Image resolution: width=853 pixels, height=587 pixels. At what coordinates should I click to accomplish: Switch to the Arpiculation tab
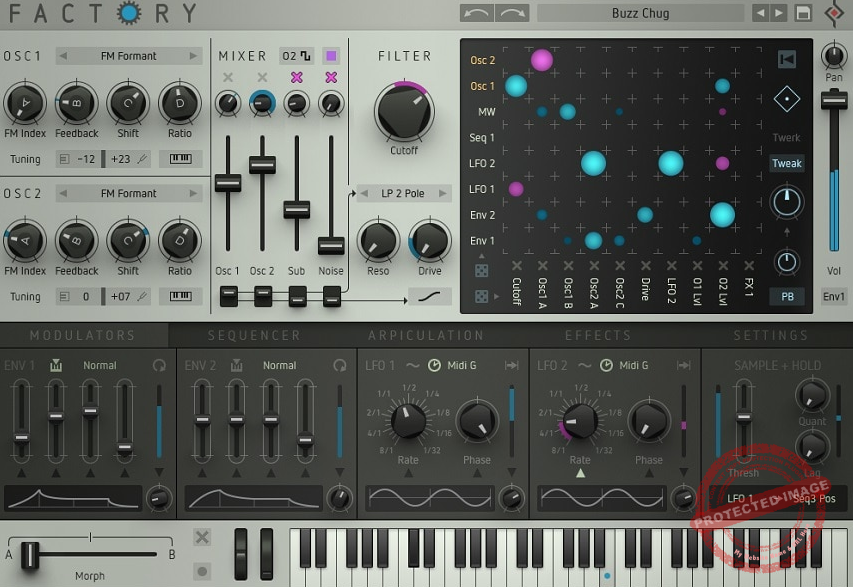[x=426, y=335]
